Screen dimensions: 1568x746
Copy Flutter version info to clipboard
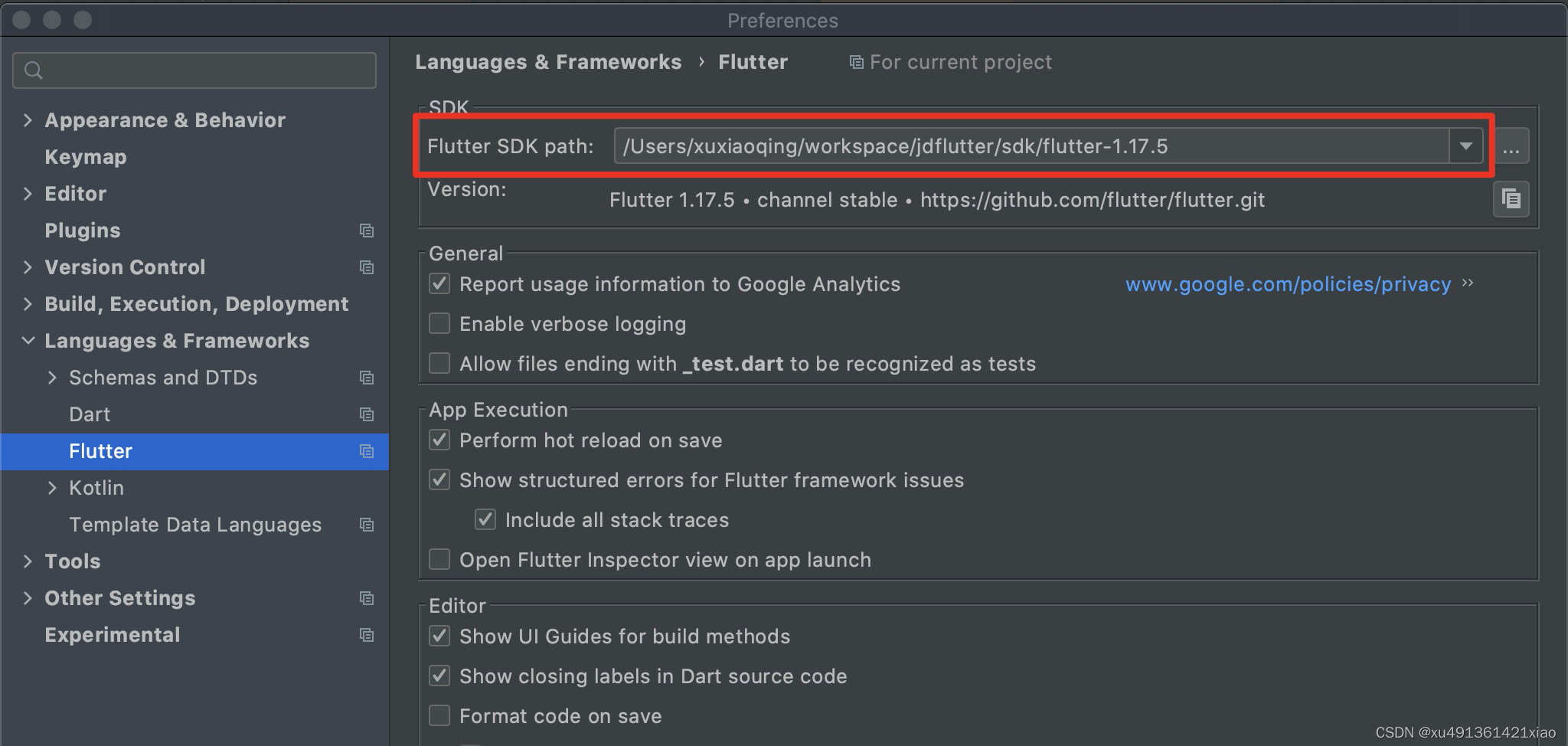[1511, 199]
